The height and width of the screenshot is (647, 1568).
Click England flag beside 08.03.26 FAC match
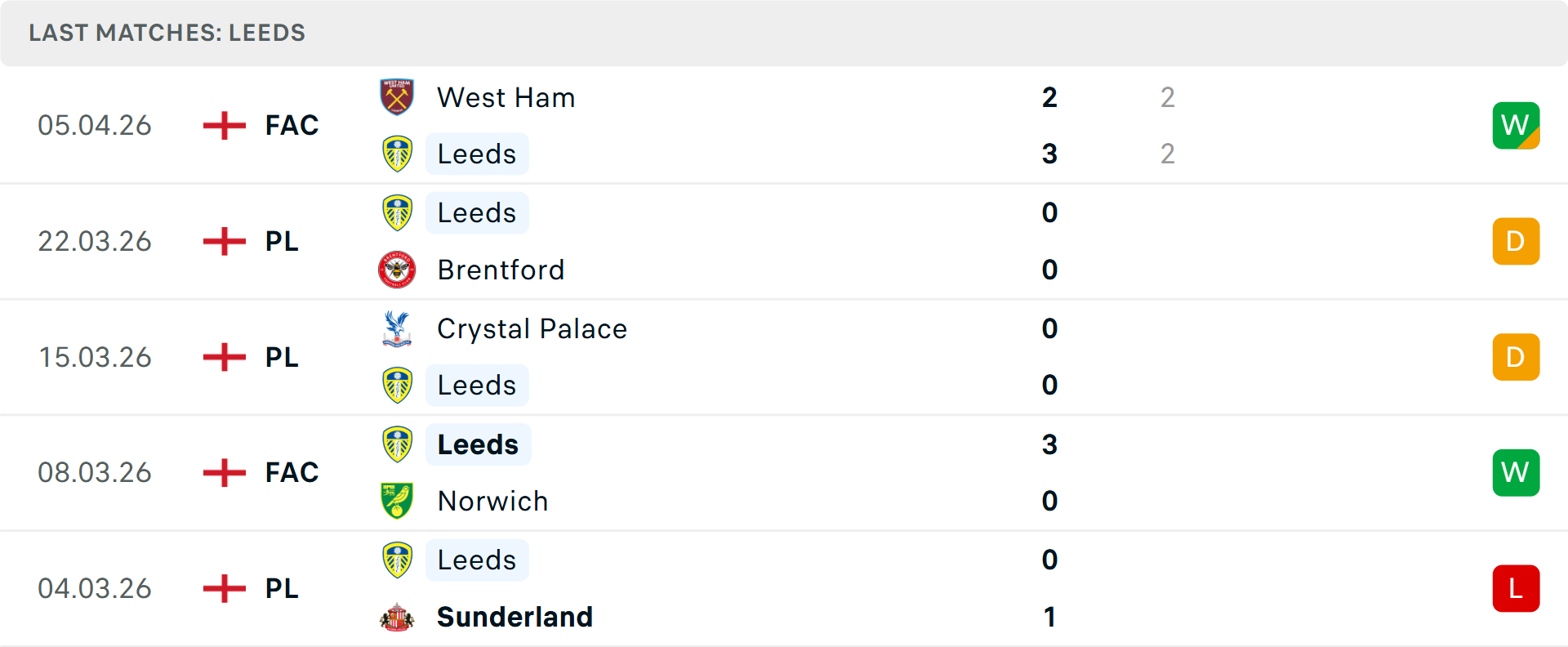225,472
